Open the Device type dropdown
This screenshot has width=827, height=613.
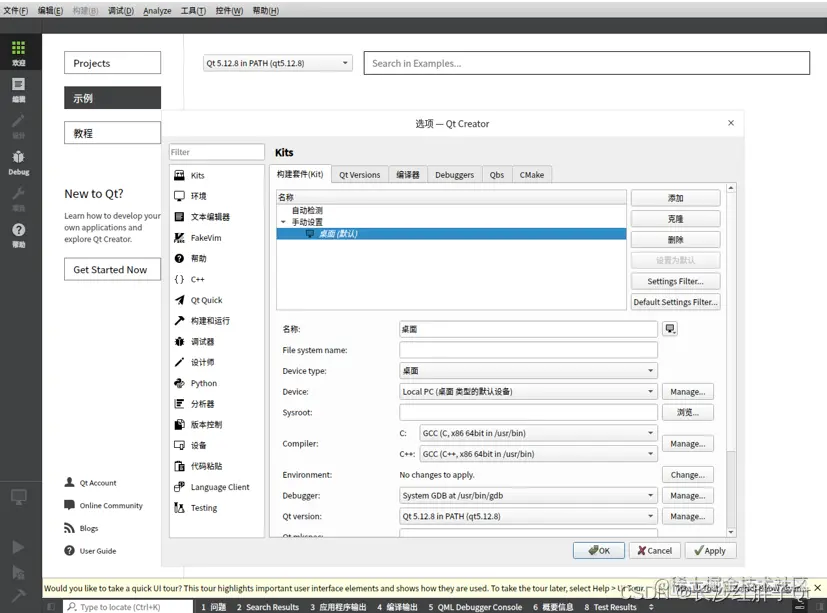(x=528, y=371)
